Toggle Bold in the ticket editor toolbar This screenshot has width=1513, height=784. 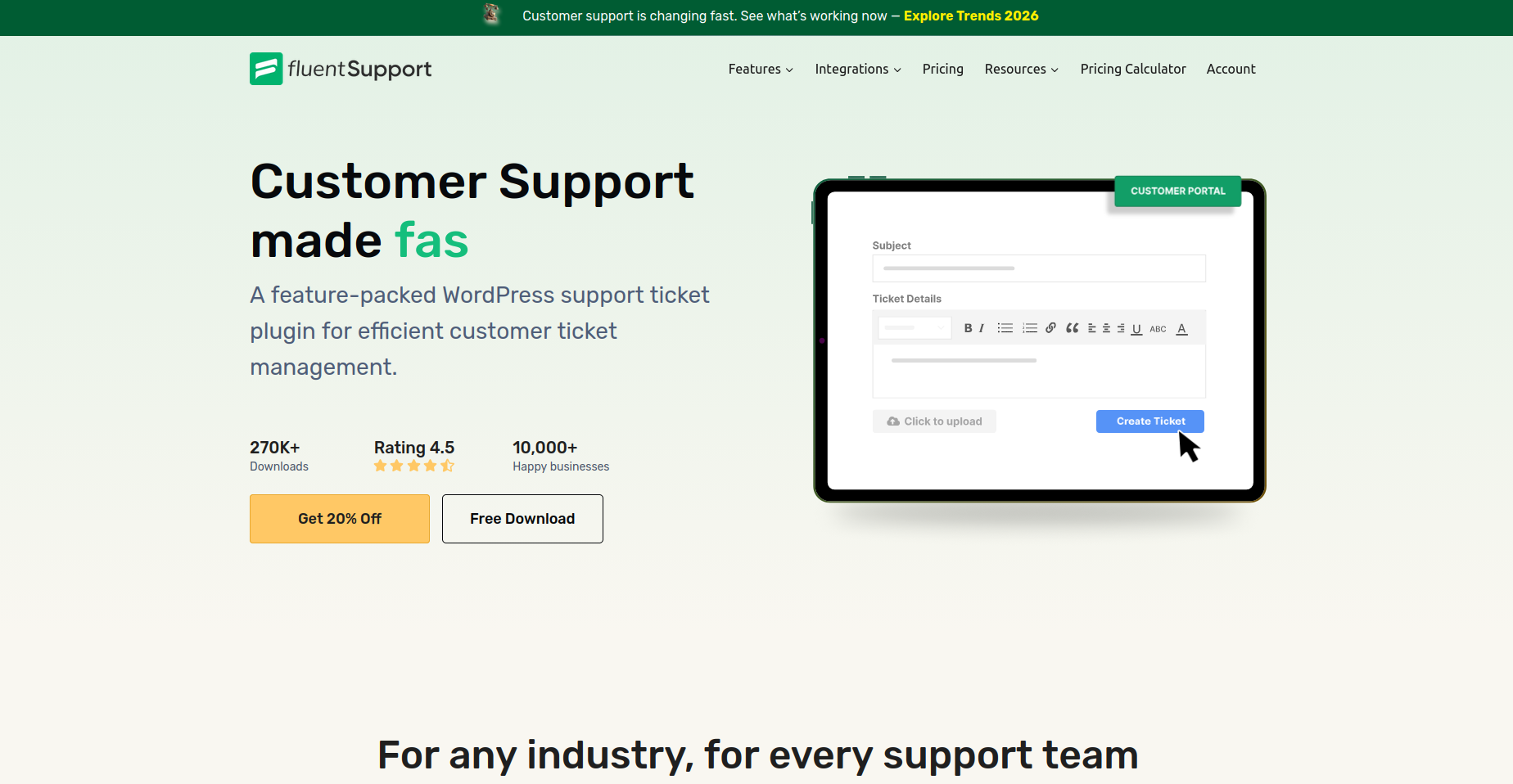[x=968, y=328]
